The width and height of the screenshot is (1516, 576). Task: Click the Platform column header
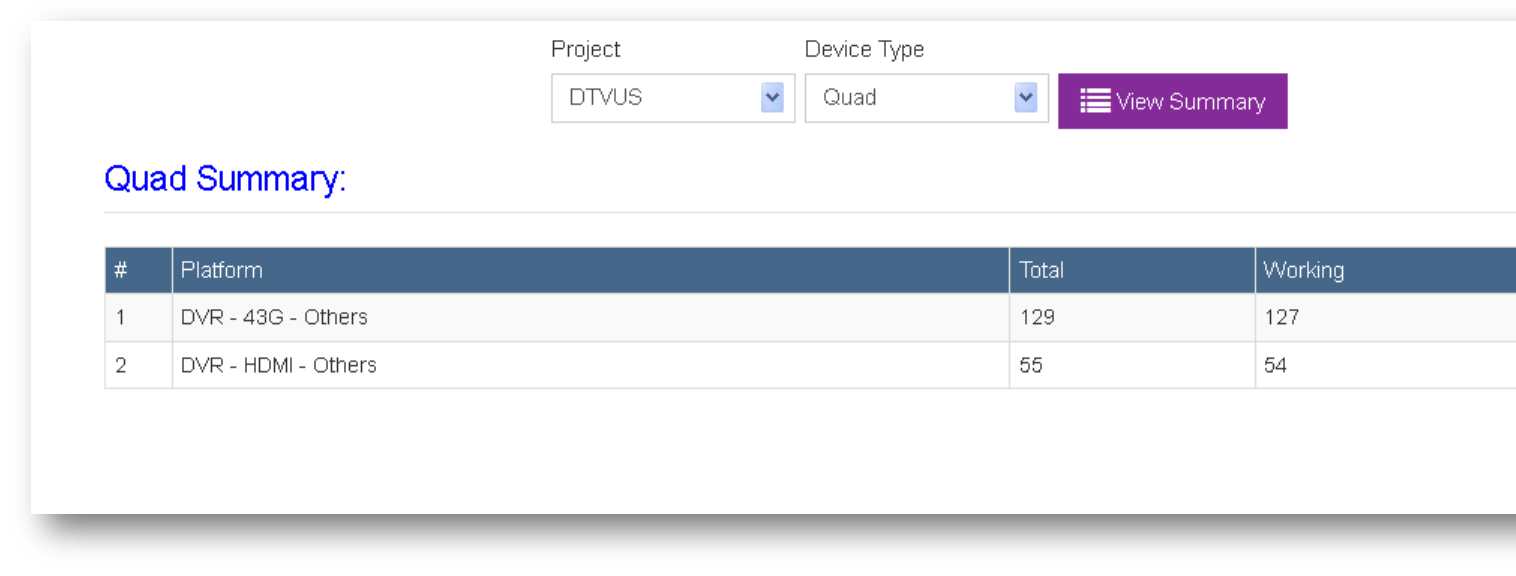[x=222, y=270]
